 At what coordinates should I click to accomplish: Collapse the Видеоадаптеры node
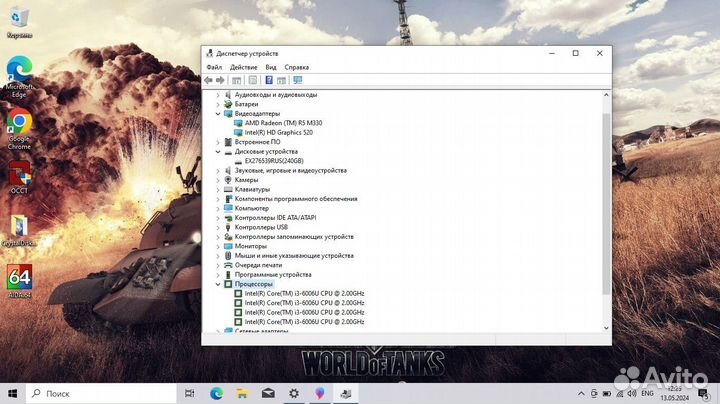click(x=218, y=113)
